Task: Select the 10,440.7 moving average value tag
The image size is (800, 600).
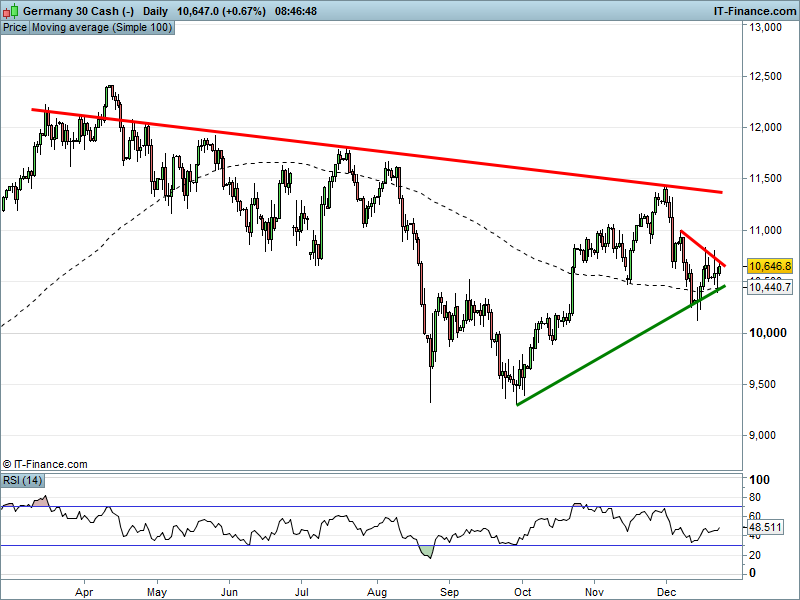Action: (769, 287)
